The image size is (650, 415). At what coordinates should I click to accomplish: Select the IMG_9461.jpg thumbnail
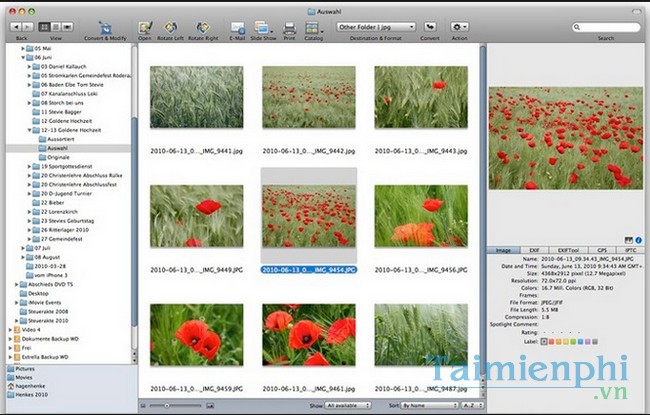click(309, 335)
